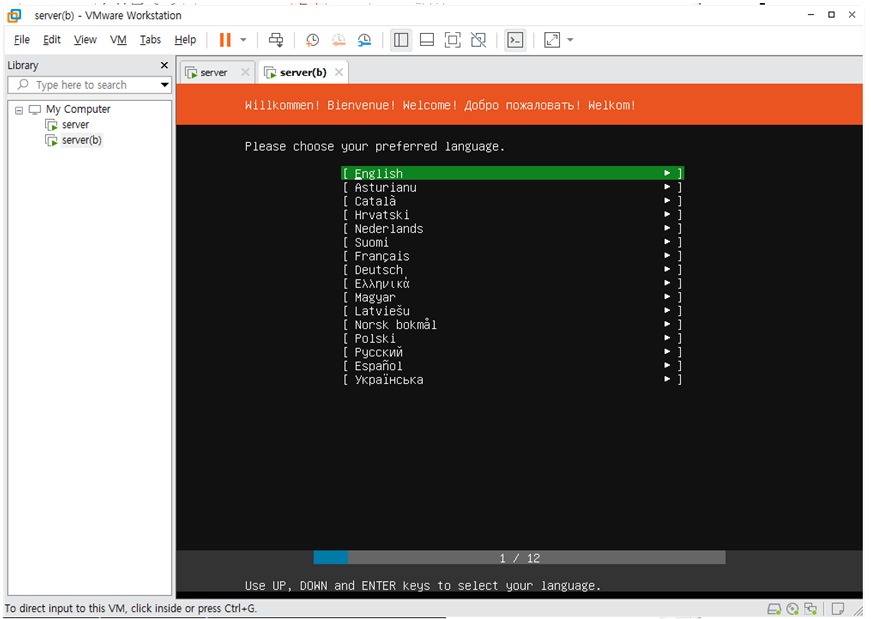Open the Help menu
871x619 pixels.
(185, 39)
